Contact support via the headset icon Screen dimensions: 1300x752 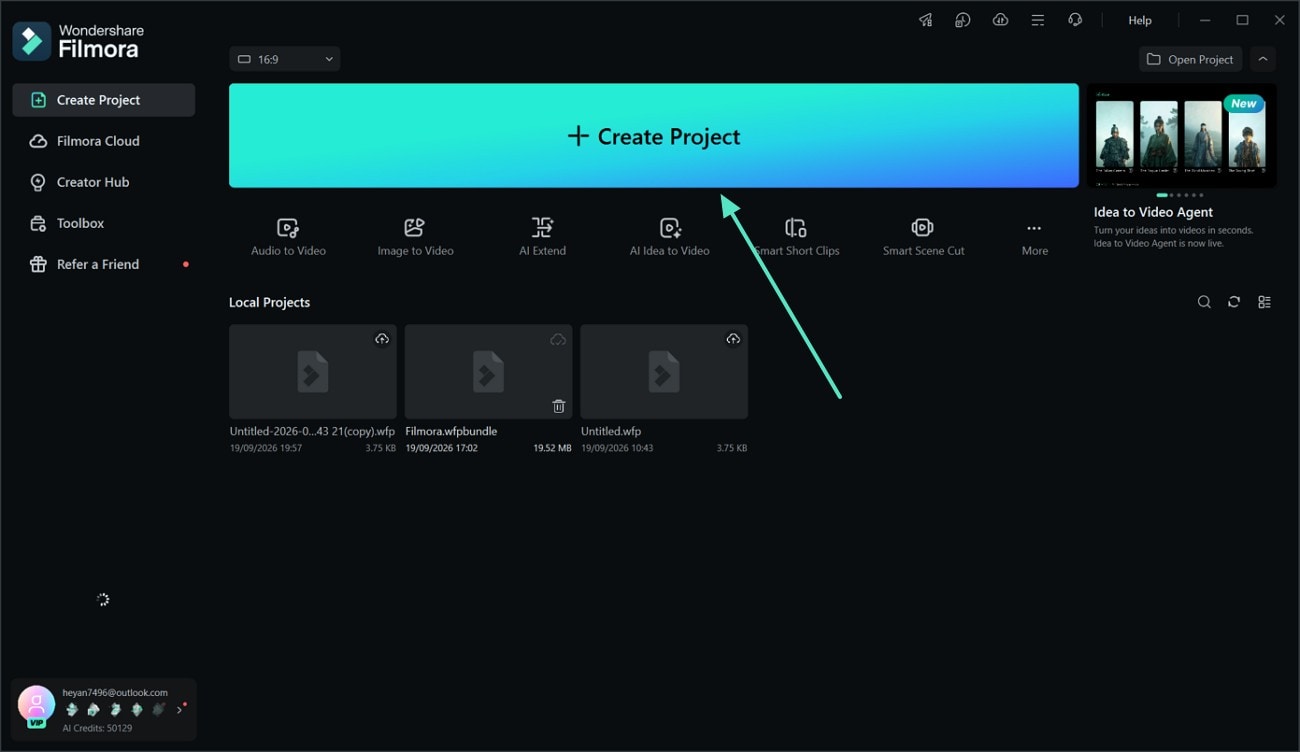tap(1075, 20)
